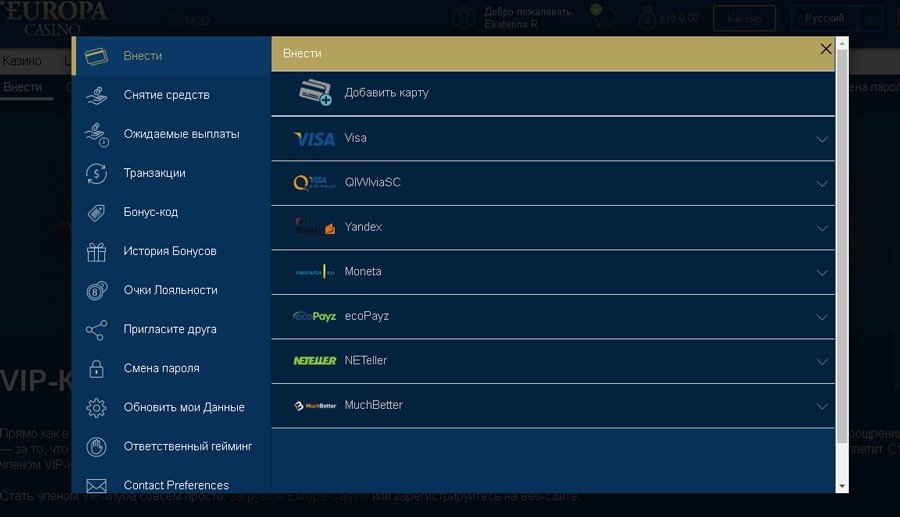This screenshot has height=517, width=900.
Task: Click the gift box icon for История Бонусов
Action: pyautogui.click(x=96, y=251)
